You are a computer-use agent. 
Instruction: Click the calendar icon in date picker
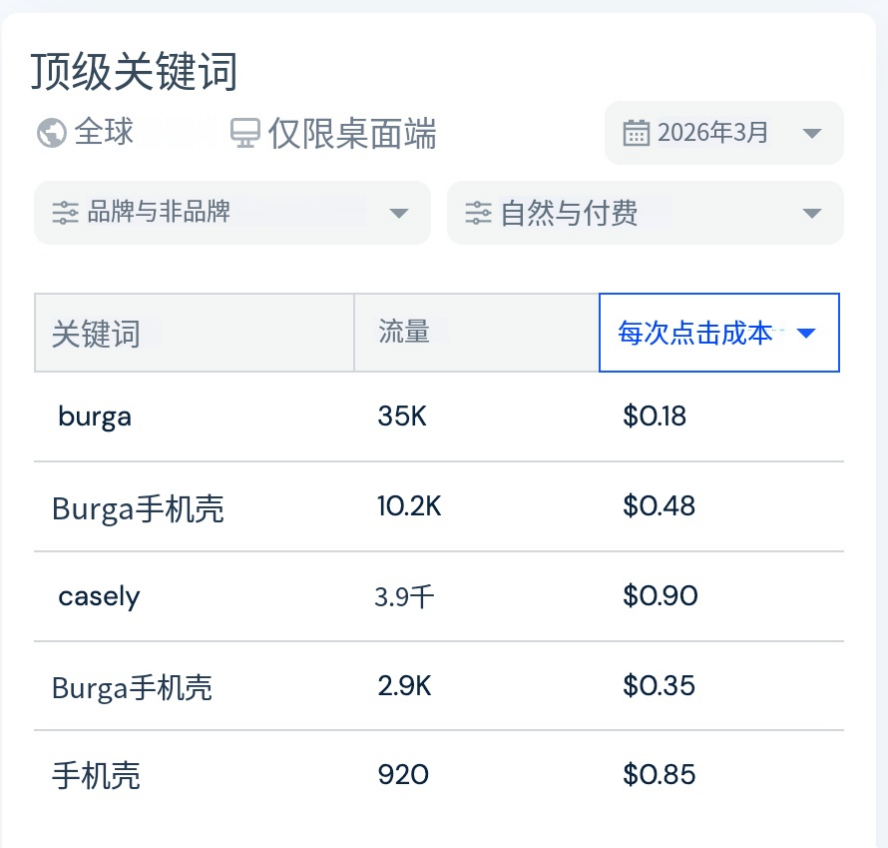coord(636,133)
